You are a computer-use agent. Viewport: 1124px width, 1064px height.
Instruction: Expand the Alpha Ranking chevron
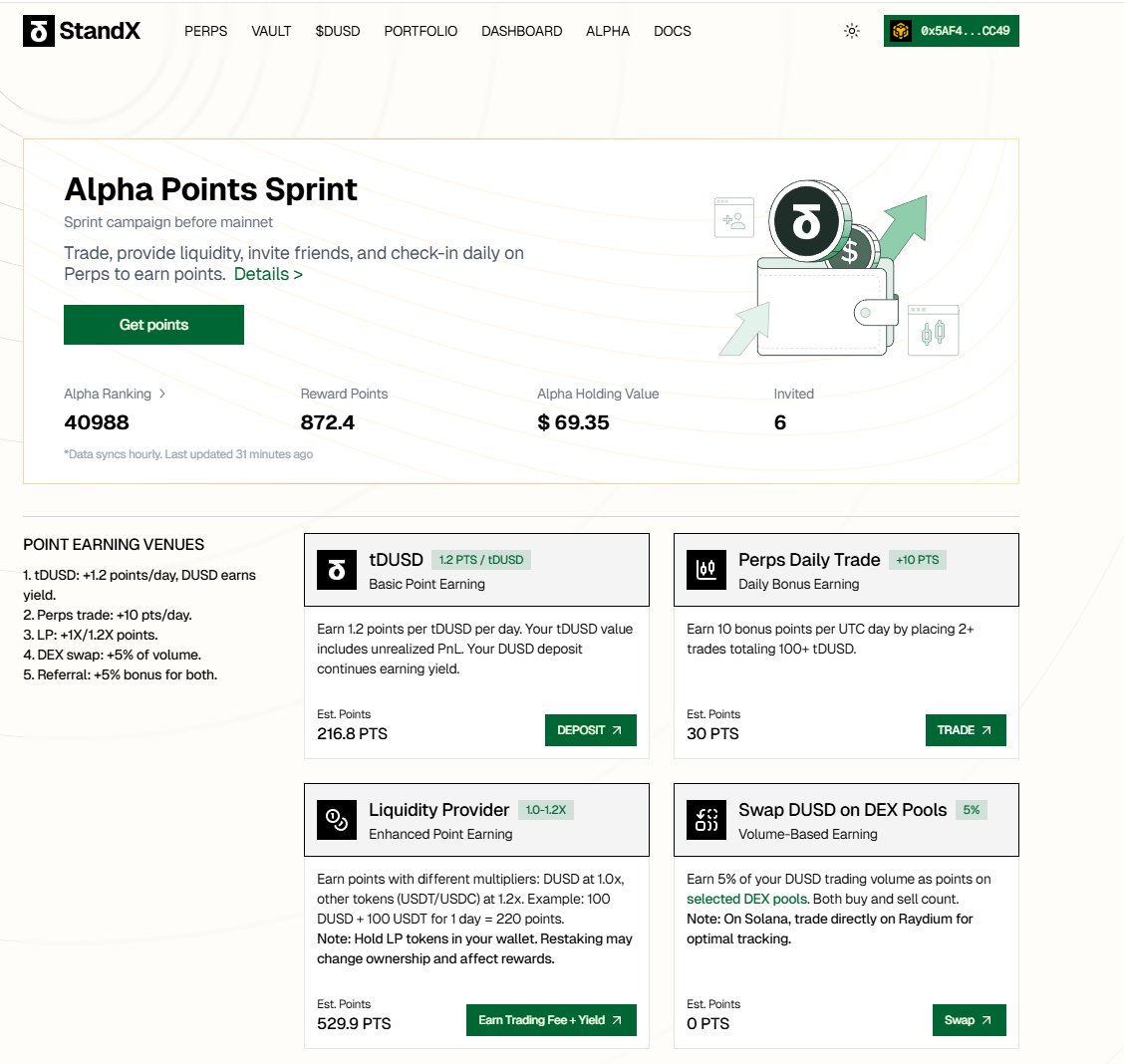[x=162, y=394]
